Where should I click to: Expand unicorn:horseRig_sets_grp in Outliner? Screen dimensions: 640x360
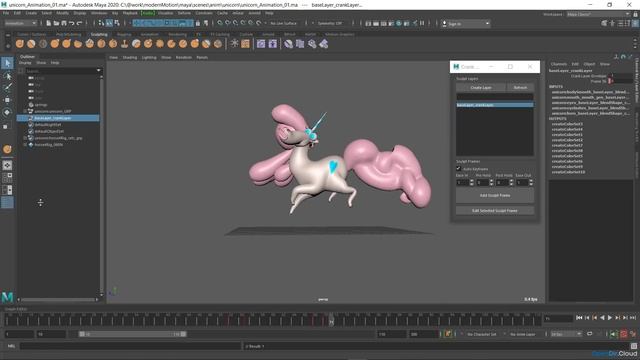coord(25,138)
